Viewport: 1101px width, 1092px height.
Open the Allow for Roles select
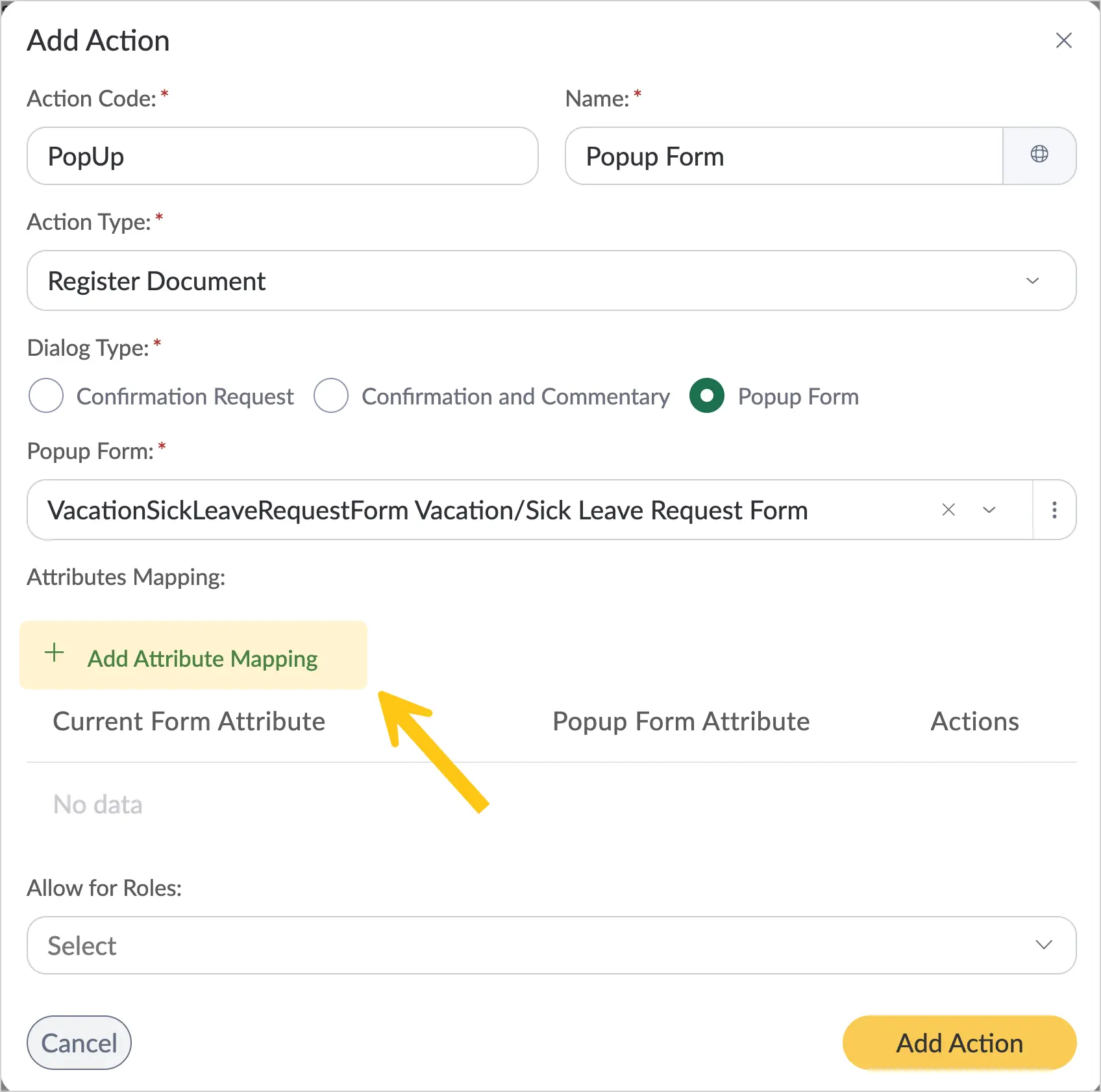(x=552, y=945)
